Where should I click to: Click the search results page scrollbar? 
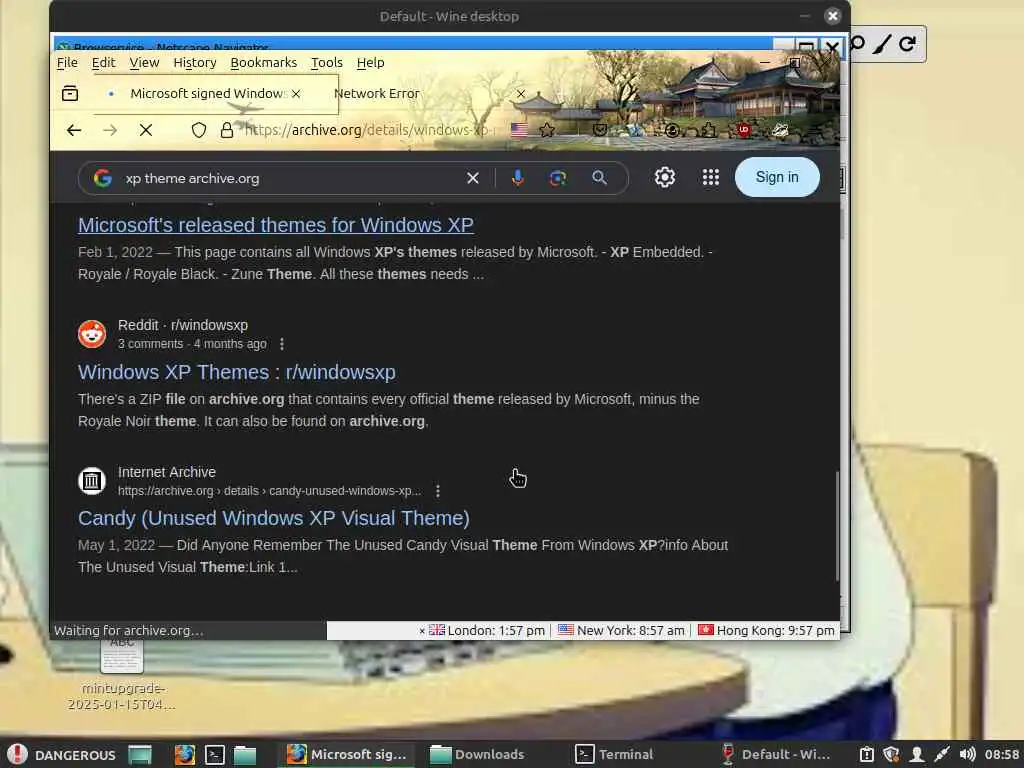point(837,526)
